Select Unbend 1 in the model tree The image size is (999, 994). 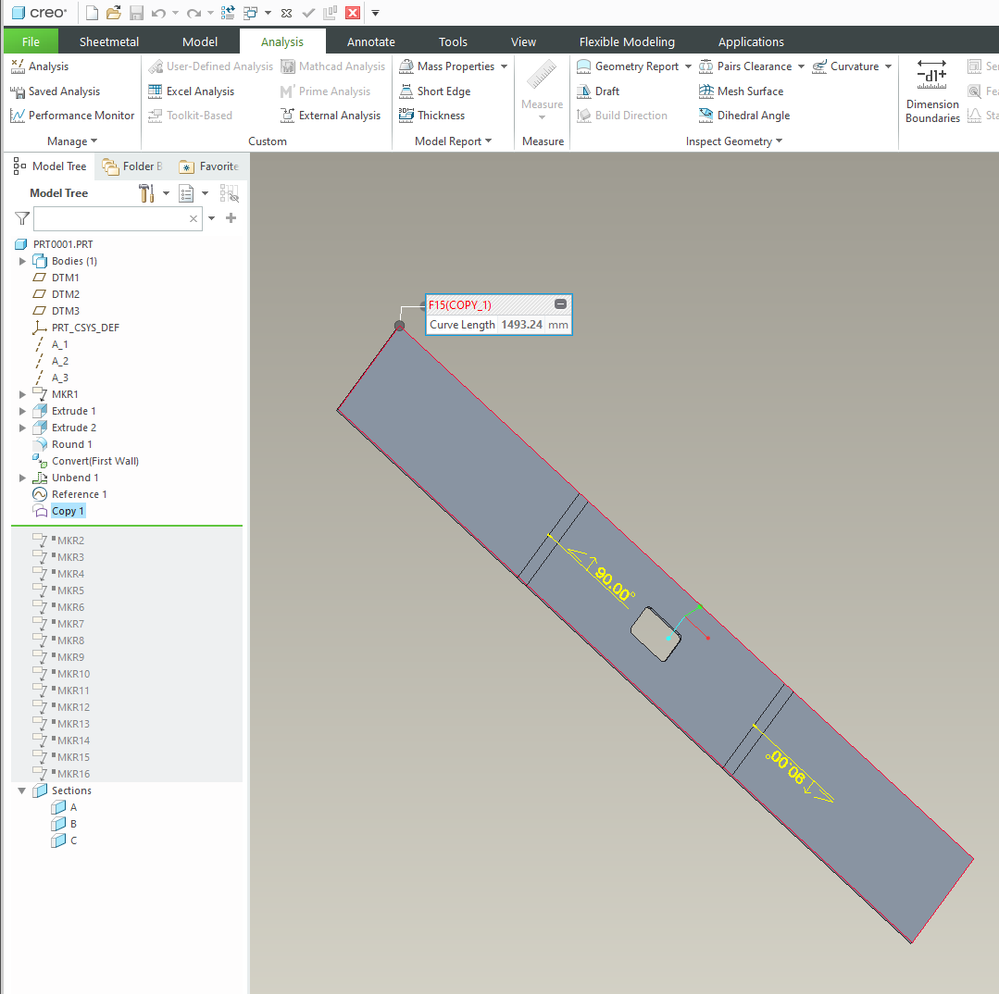(75, 478)
